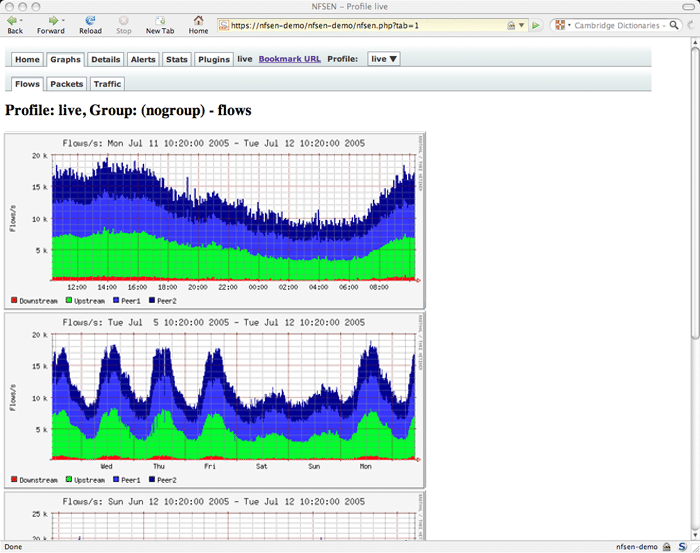Click the scrollbar down arrow
Screen dimensions: 700x553
(x=696, y=536)
